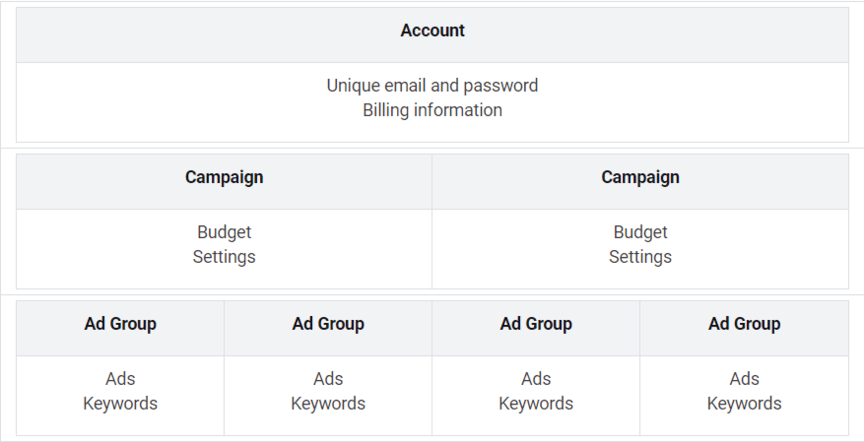
Task: Click the third Ad Group header
Action: (536, 324)
